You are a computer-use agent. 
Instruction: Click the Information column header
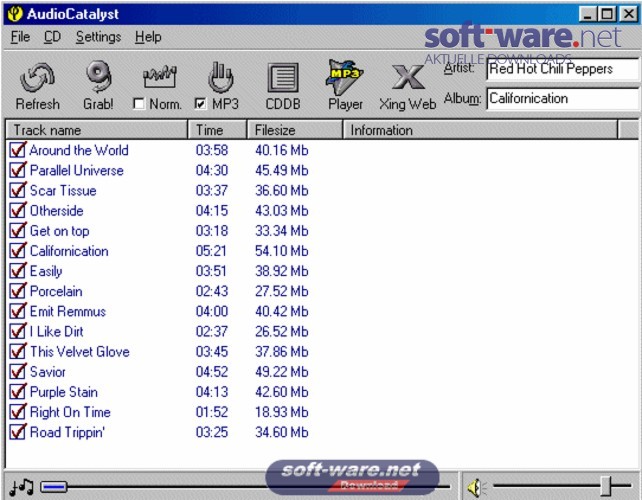tap(480, 130)
